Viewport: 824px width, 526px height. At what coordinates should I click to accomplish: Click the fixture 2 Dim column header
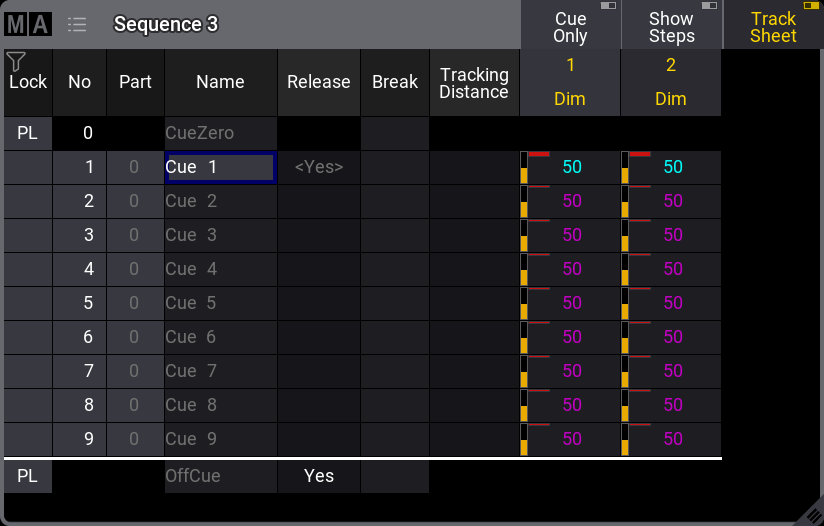[x=670, y=83]
